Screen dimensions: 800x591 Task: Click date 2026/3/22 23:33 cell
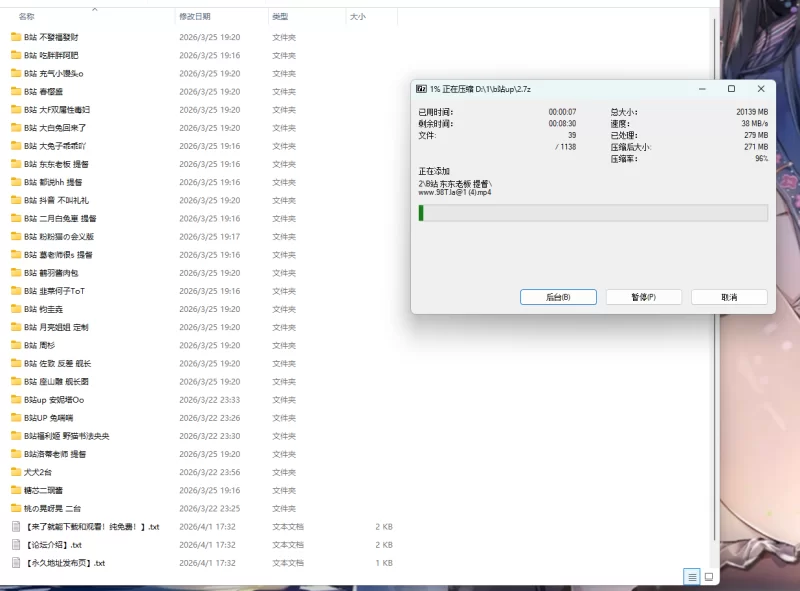click(210, 400)
